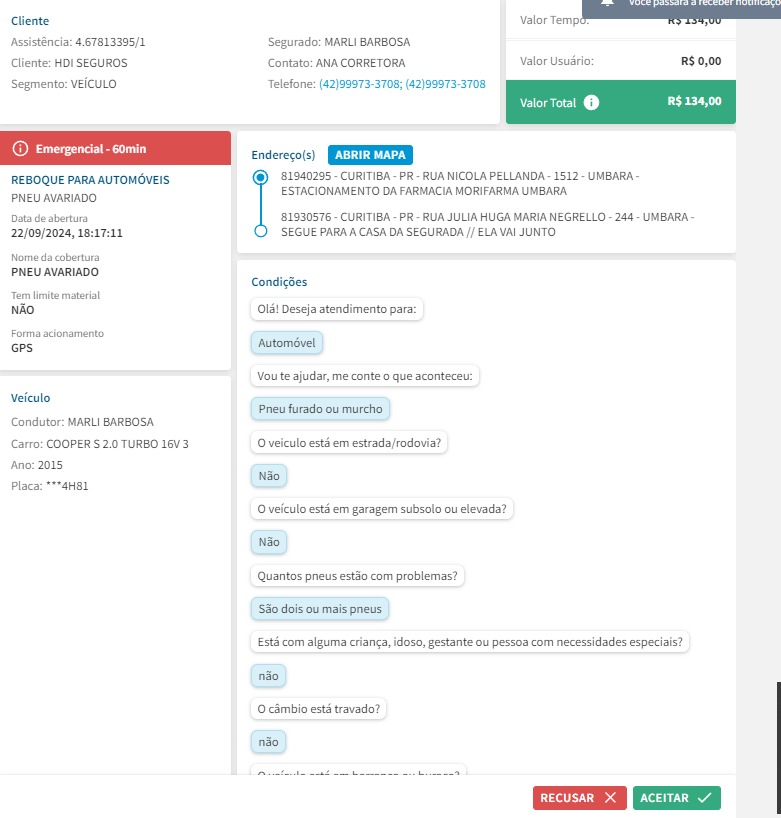Image resolution: width=781 pixels, height=818 pixels.
Task: Click the info icon beside Valor Total
Action: click(591, 103)
